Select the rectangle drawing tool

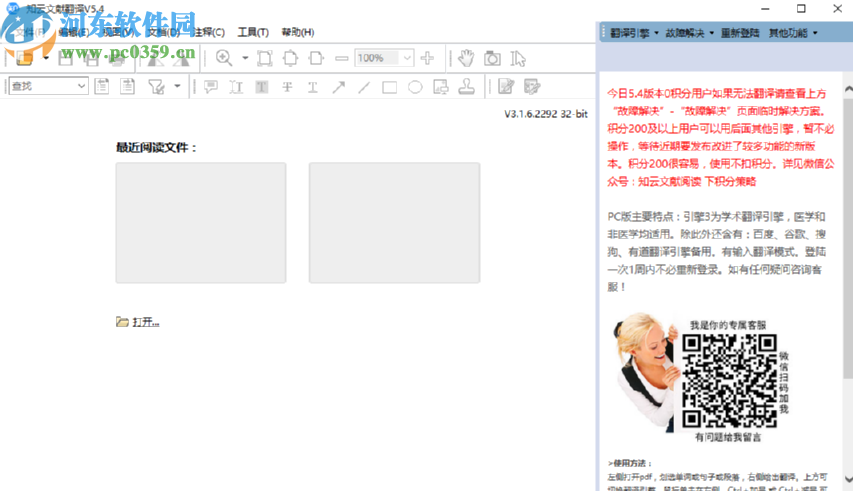390,87
